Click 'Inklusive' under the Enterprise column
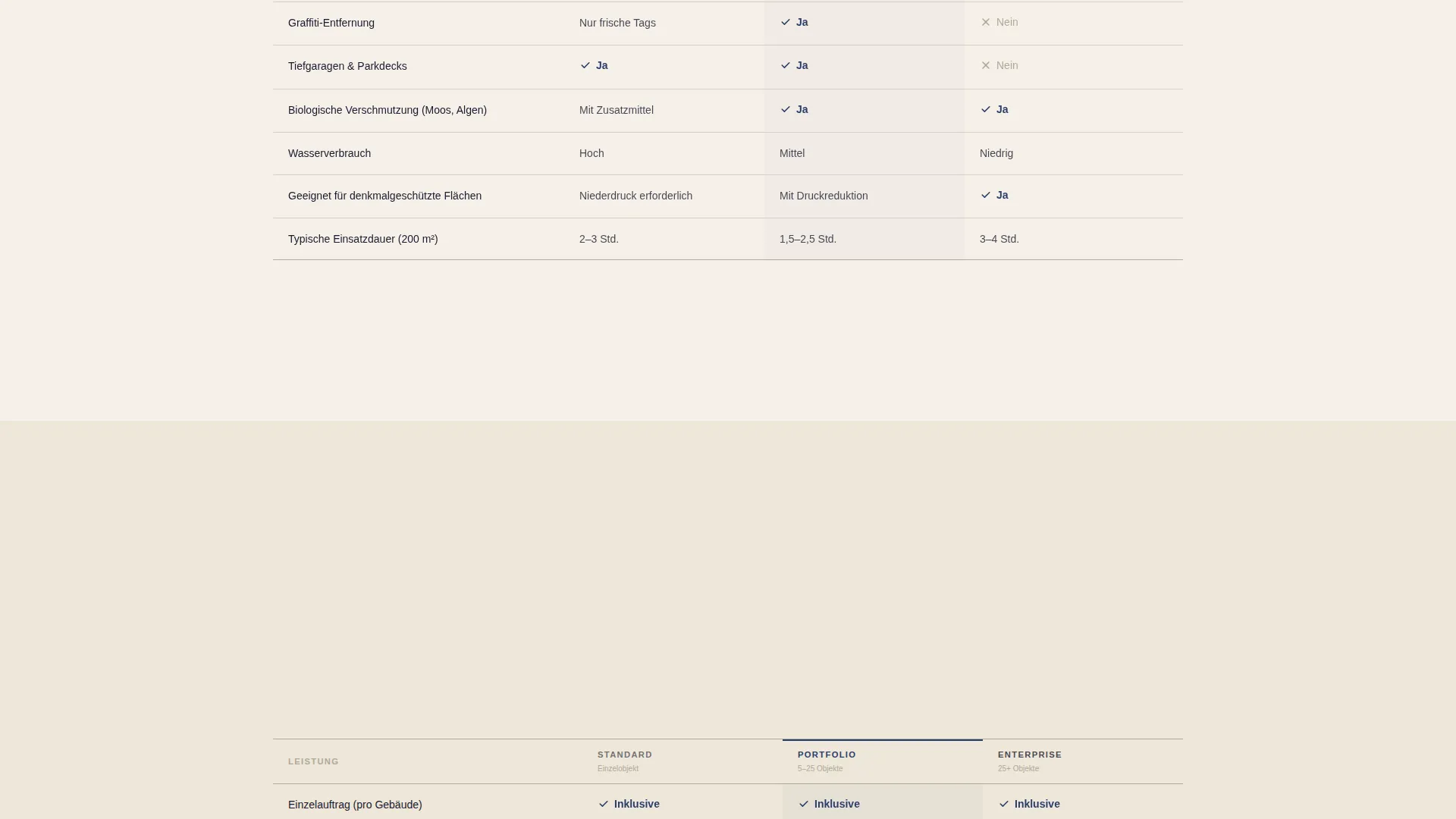 coord(1037,804)
